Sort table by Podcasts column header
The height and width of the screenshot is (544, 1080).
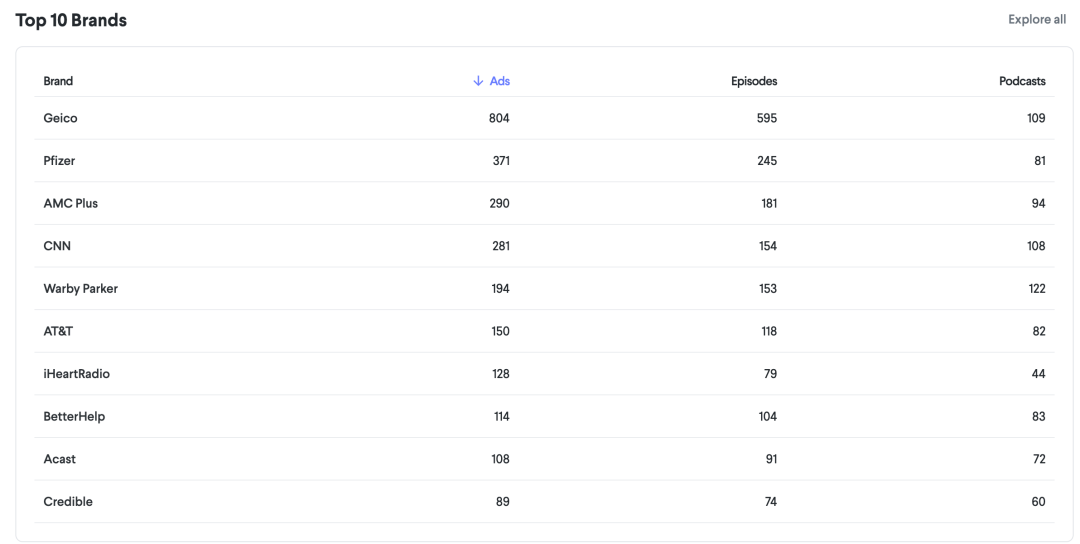click(x=1022, y=81)
